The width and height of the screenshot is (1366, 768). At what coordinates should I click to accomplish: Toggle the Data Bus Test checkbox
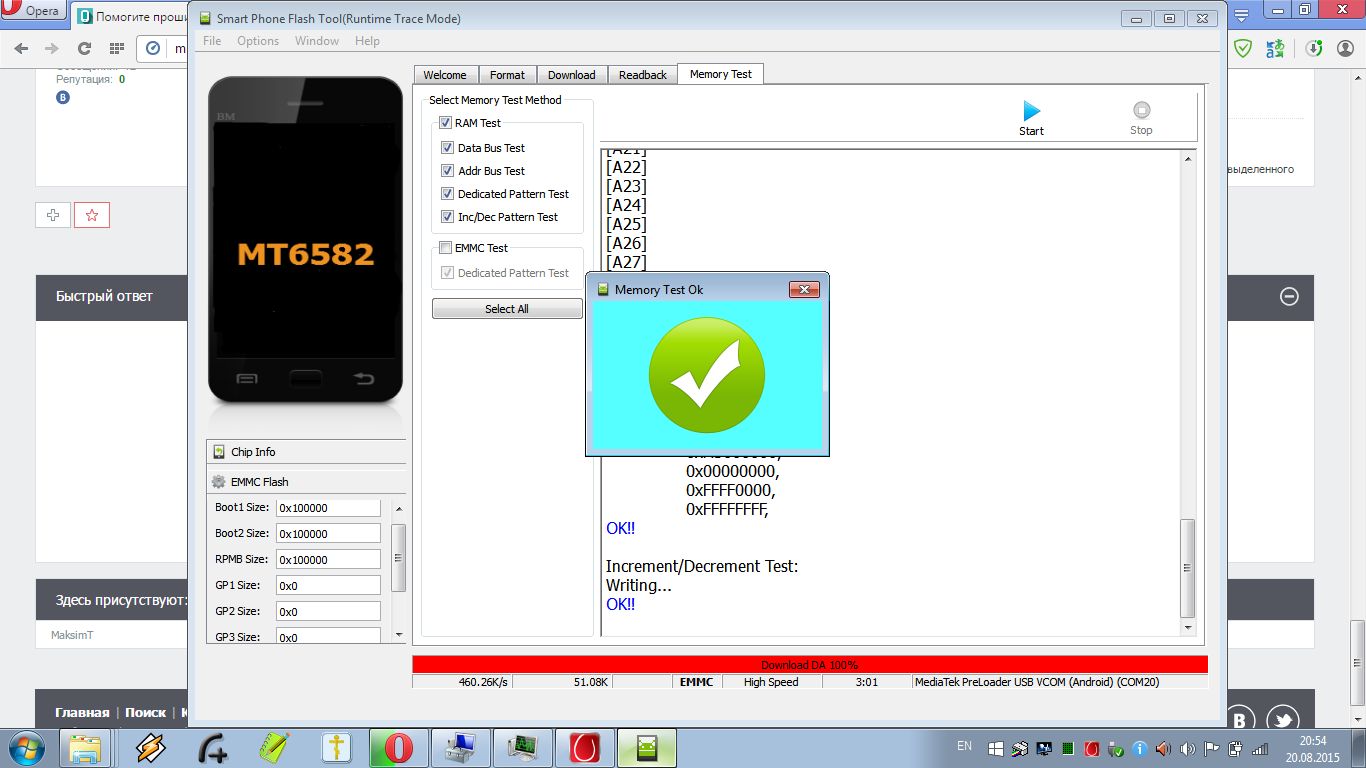coord(448,148)
